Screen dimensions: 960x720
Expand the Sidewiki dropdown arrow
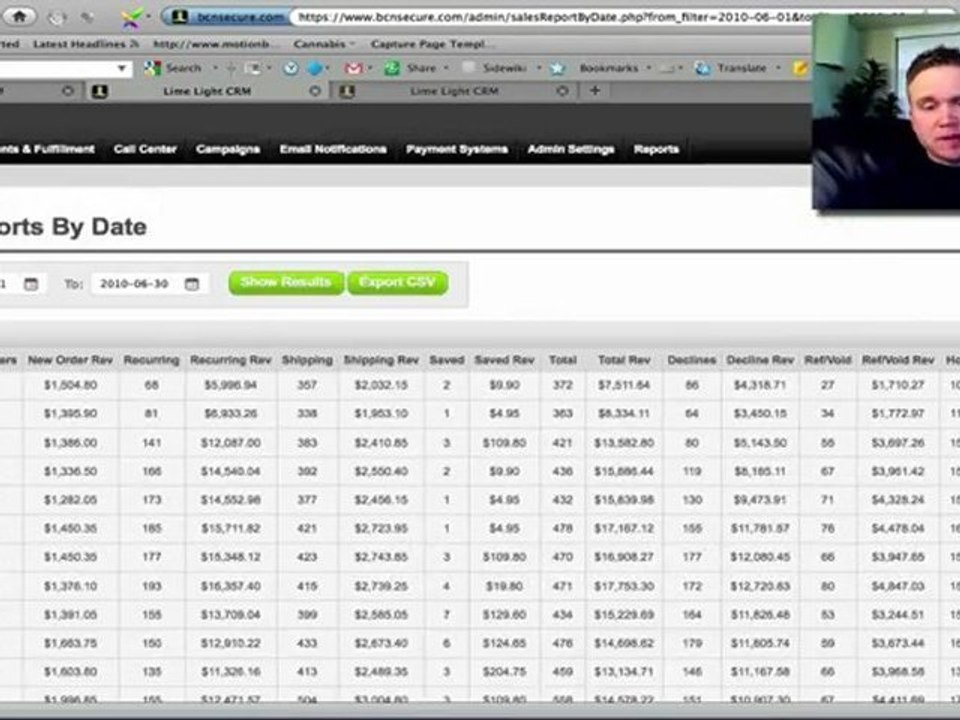(x=539, y=68)
